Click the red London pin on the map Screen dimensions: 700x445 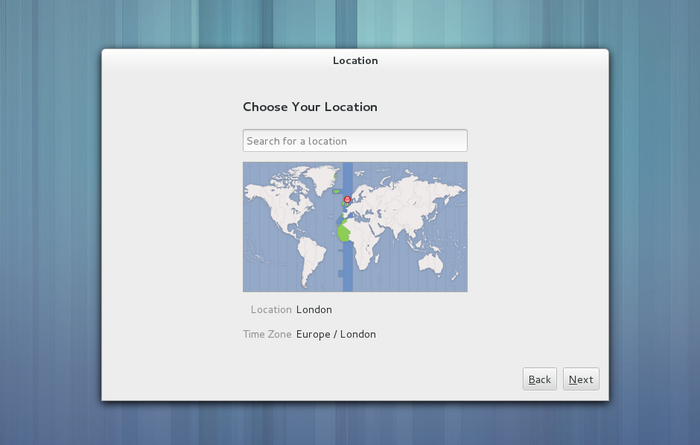coord(347,200)
